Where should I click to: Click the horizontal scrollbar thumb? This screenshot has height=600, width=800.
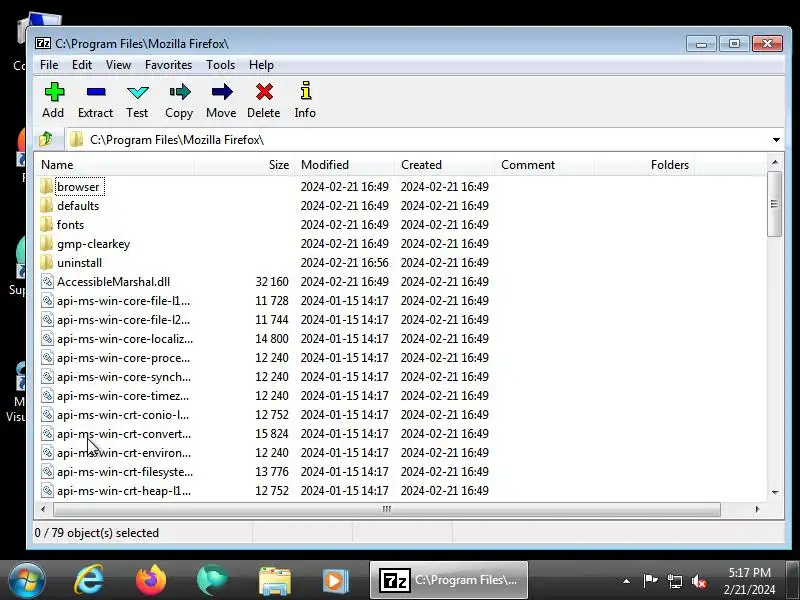click(x=387, y=509)
